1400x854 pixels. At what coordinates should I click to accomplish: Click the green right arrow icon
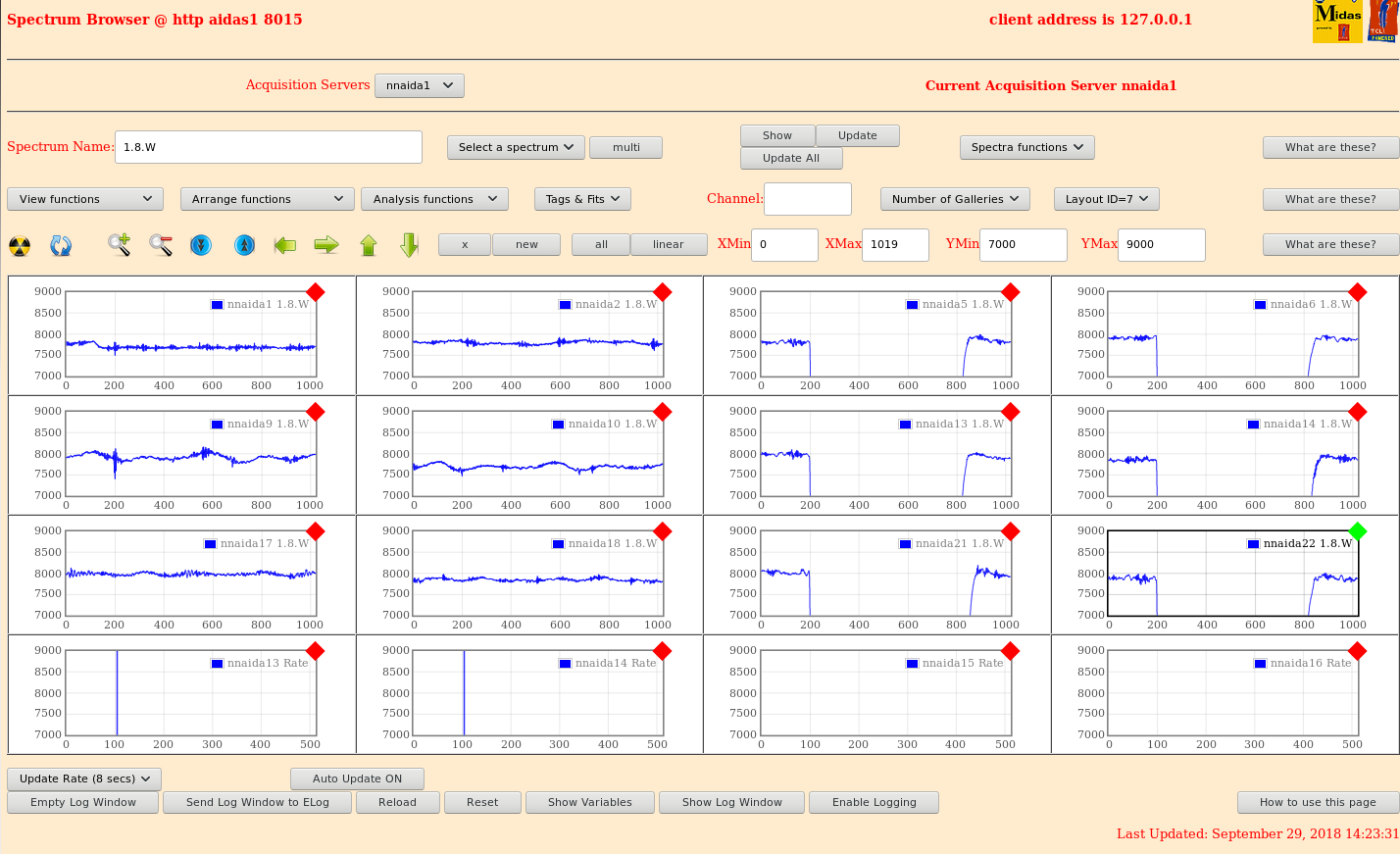326,245
